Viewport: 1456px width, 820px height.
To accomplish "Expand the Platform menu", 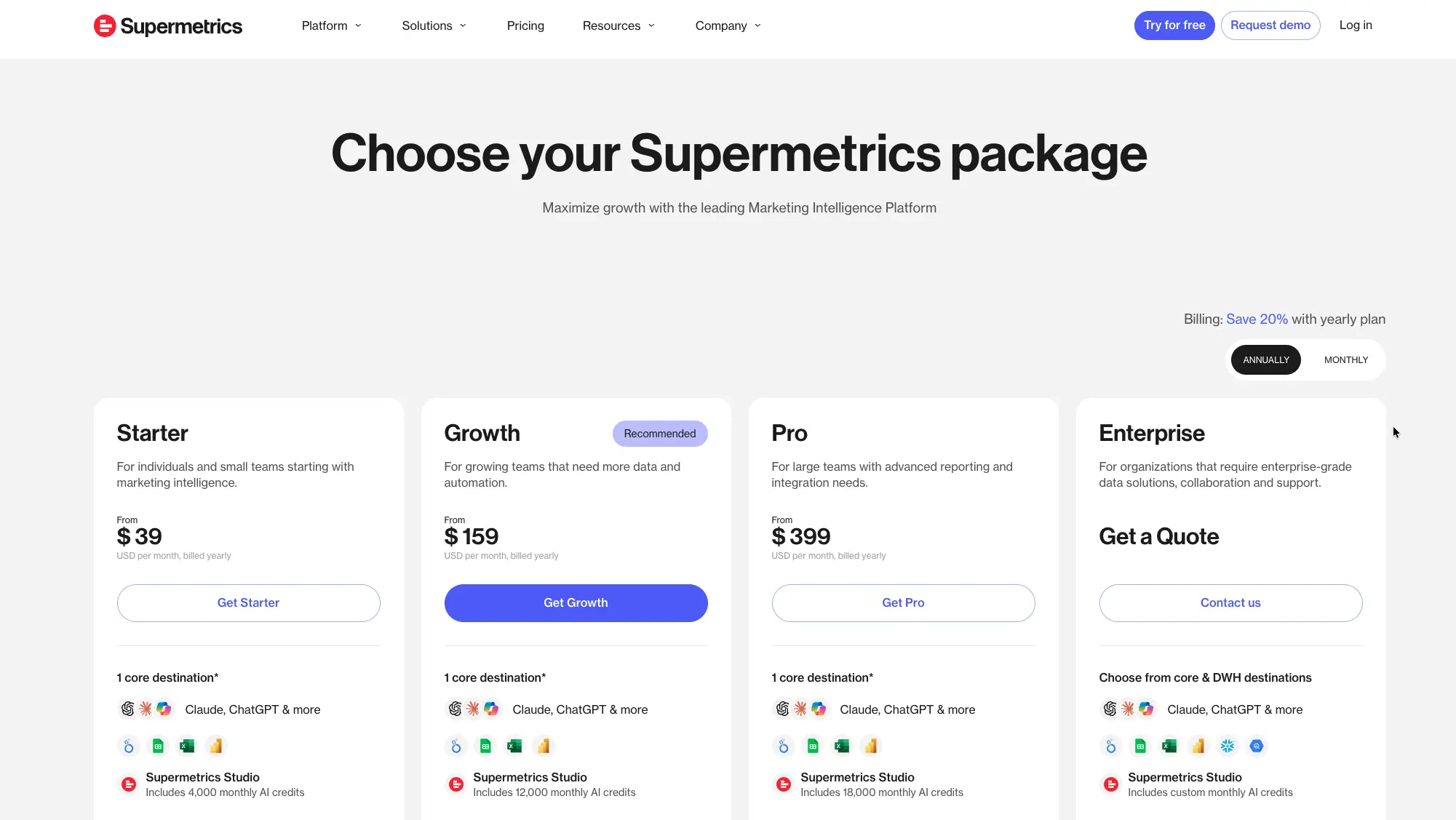I will point(331,25).
